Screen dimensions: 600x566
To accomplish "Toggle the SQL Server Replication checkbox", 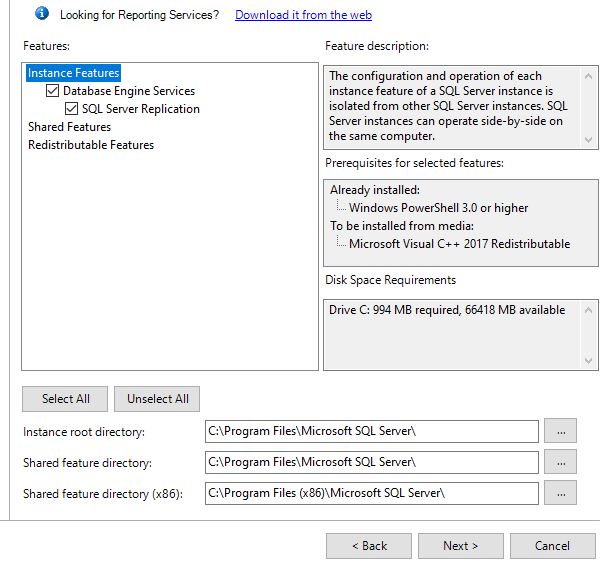I will click(72, 109).
